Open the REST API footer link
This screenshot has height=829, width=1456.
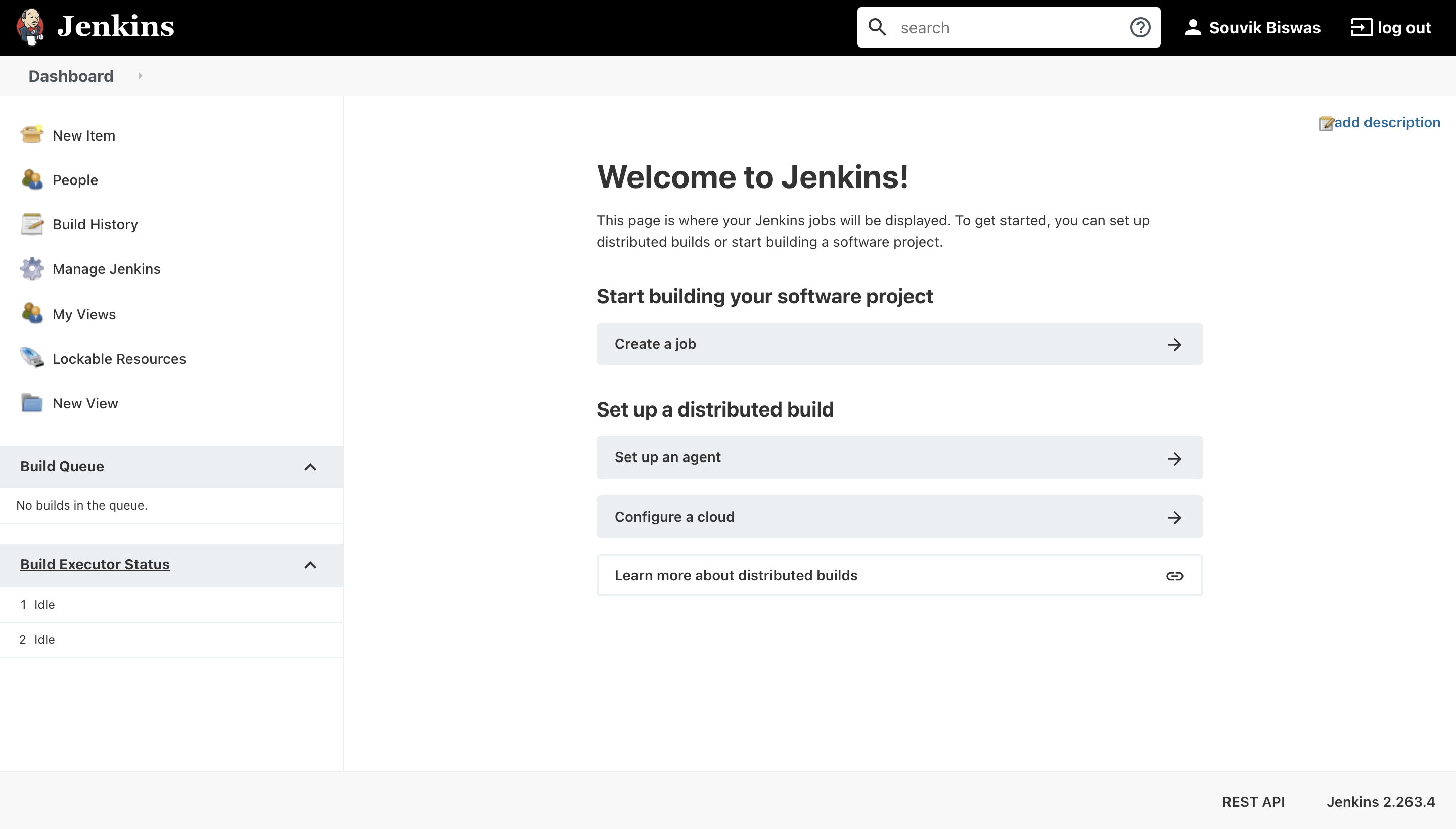click(1253, 802)
